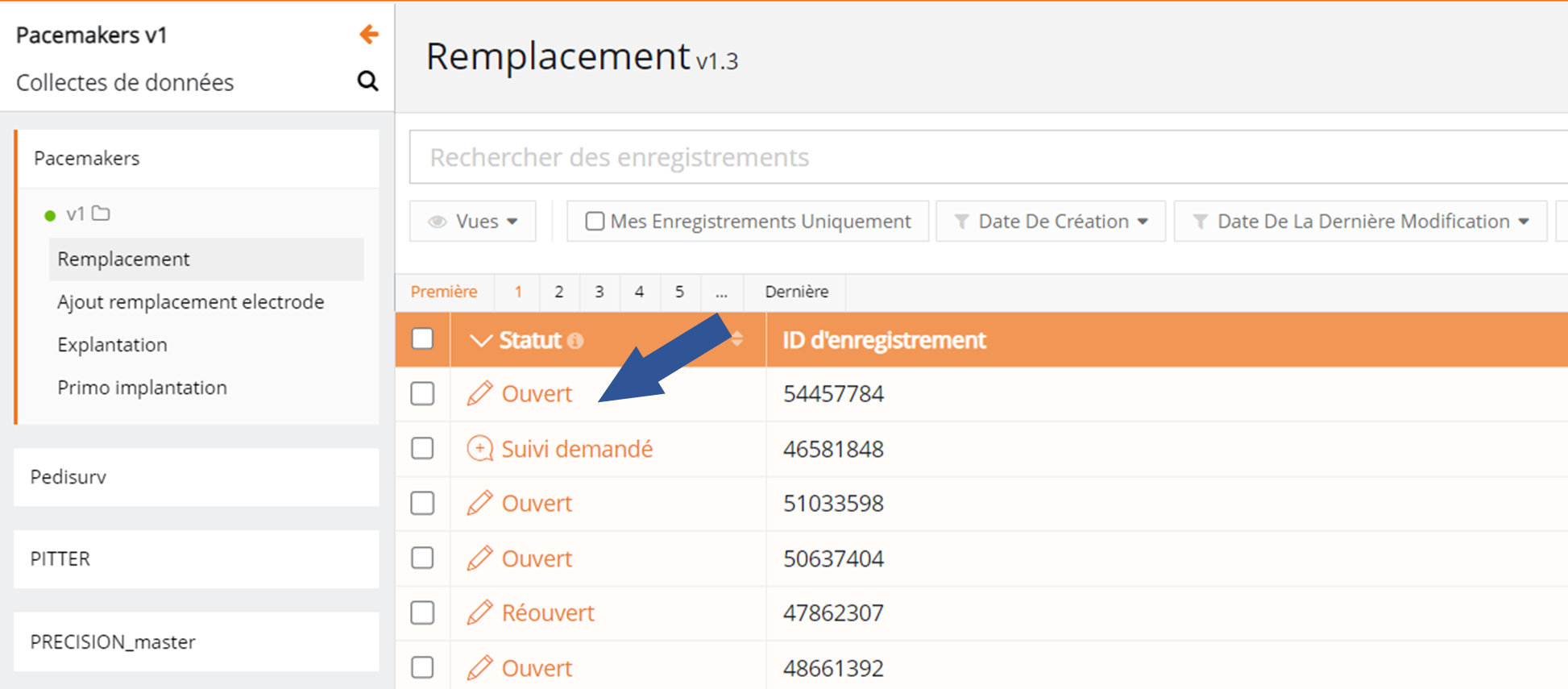The height and width of the screenshot is (689, 1568).
Task: Open the Vues dropdown
Action: click(x=473, y=221)
